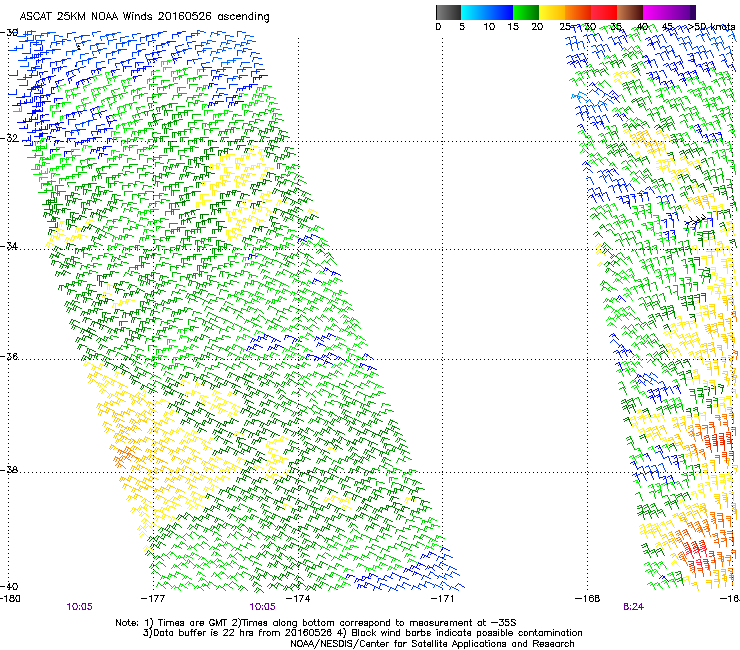Click the legend label '0'
Image resolution: width=740 pixels, height=650 pixels.
click(438, 27)
